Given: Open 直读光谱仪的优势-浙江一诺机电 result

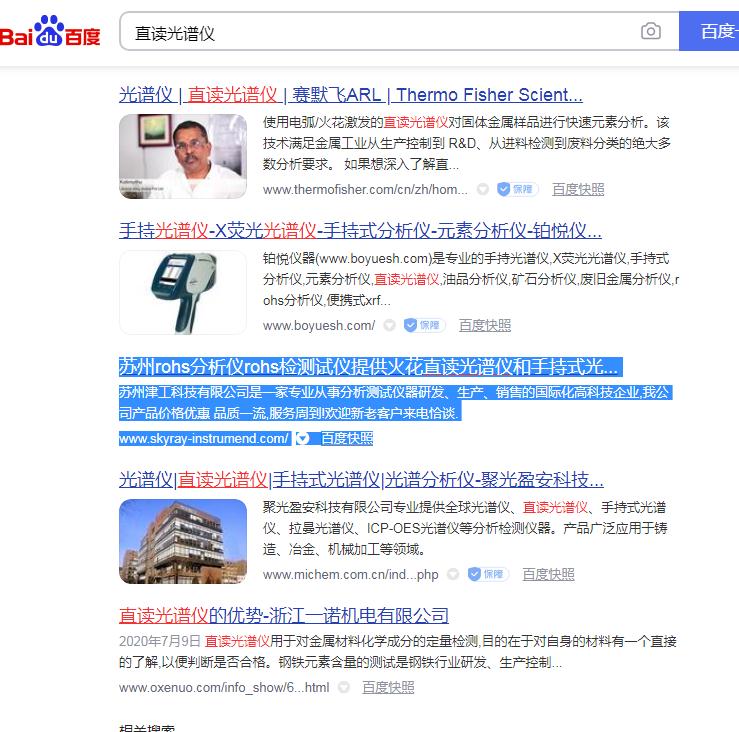Looking at the screenshot, I should [283, 615].
